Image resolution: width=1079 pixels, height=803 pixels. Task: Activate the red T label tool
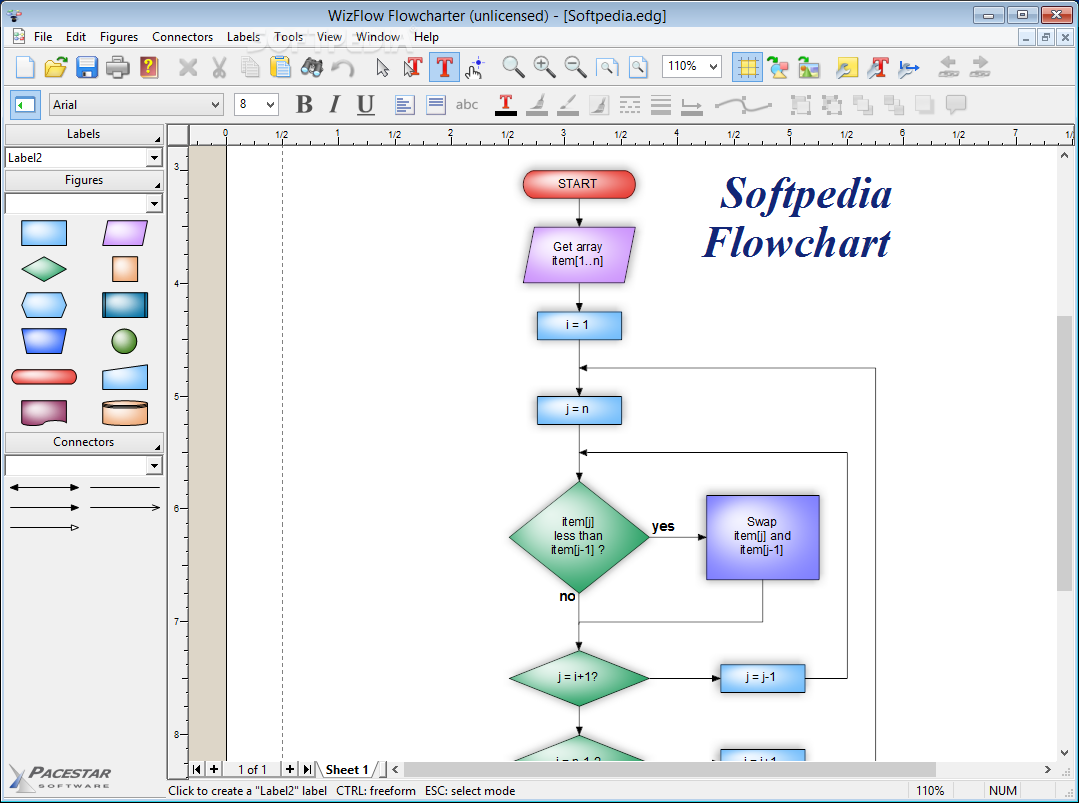tap(445, 67)
